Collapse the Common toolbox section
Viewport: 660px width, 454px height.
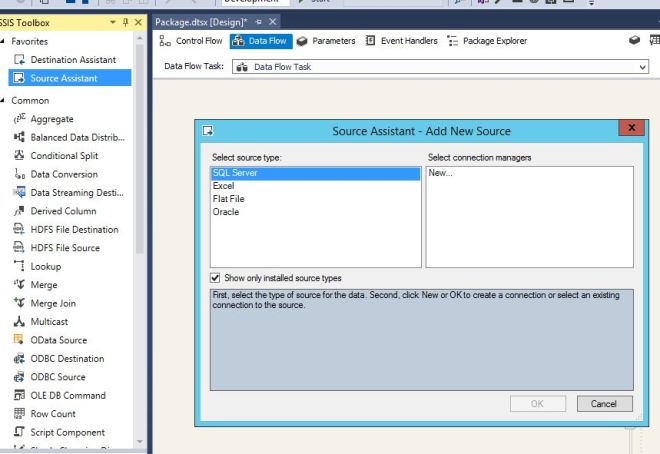point(5,101)
